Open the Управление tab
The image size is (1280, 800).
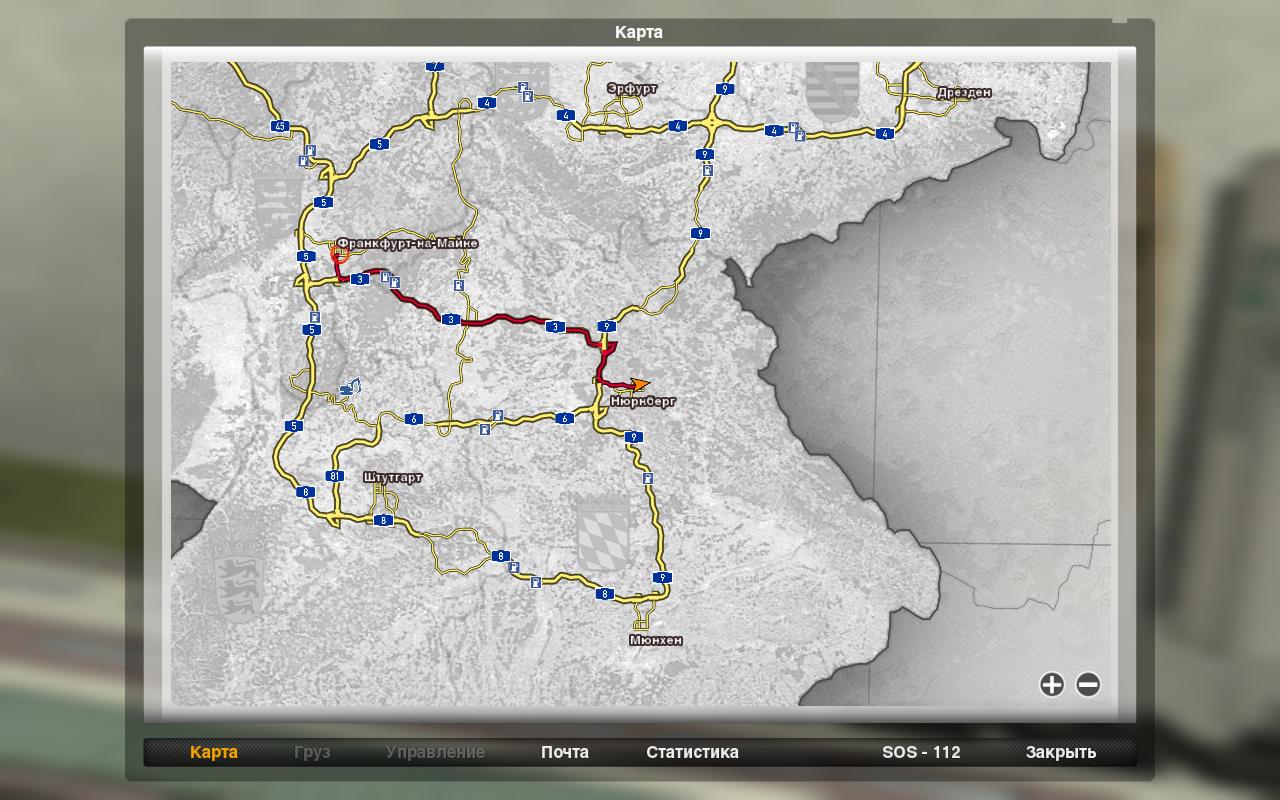[435, 752]
